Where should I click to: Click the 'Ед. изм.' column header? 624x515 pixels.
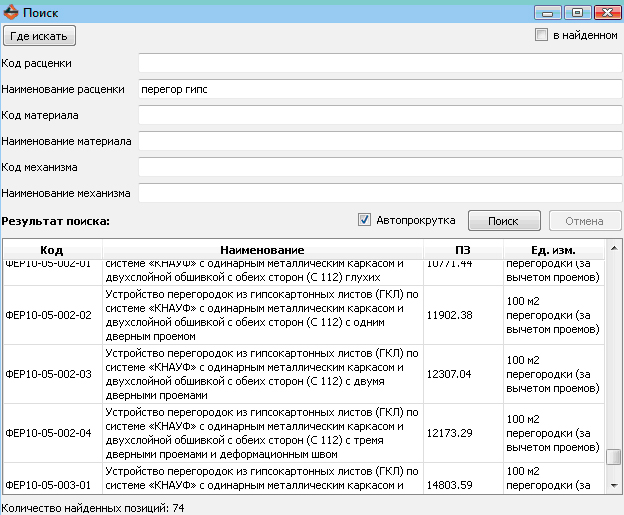click(x=552, y=249)
